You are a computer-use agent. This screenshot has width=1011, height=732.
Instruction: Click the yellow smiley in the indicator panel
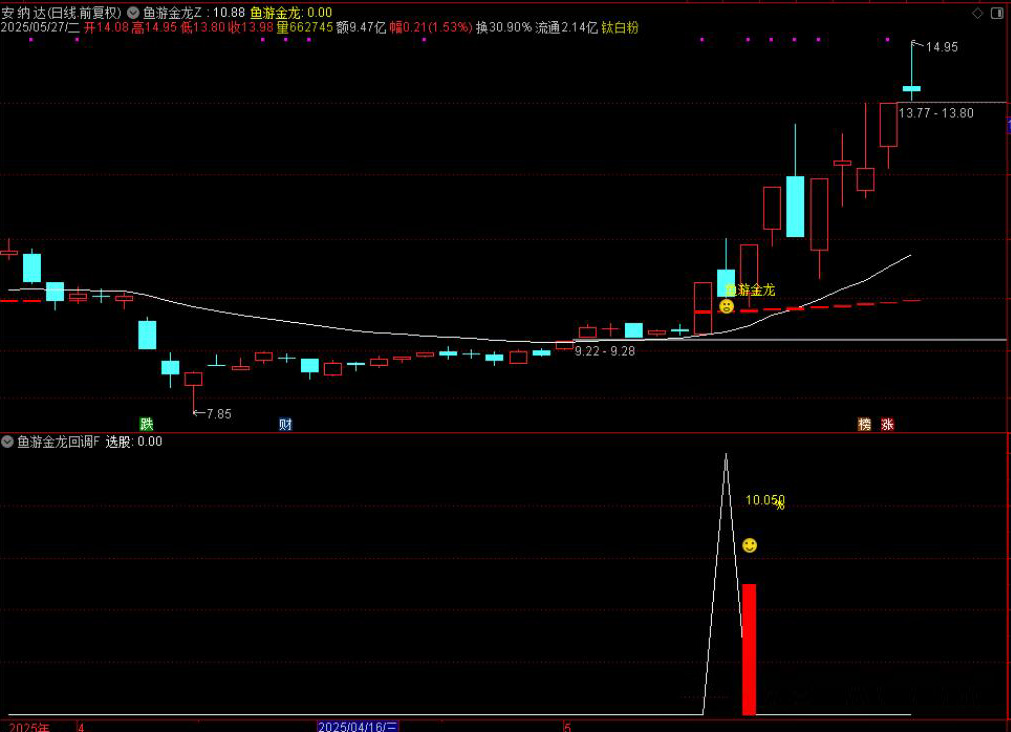(x=749, y=545)
